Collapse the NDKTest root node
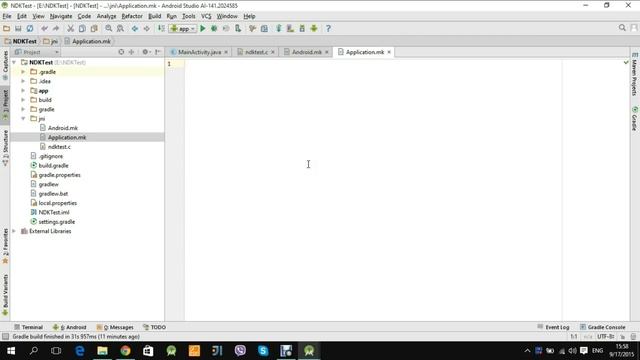The image size is (640, 360). point(14,62)
